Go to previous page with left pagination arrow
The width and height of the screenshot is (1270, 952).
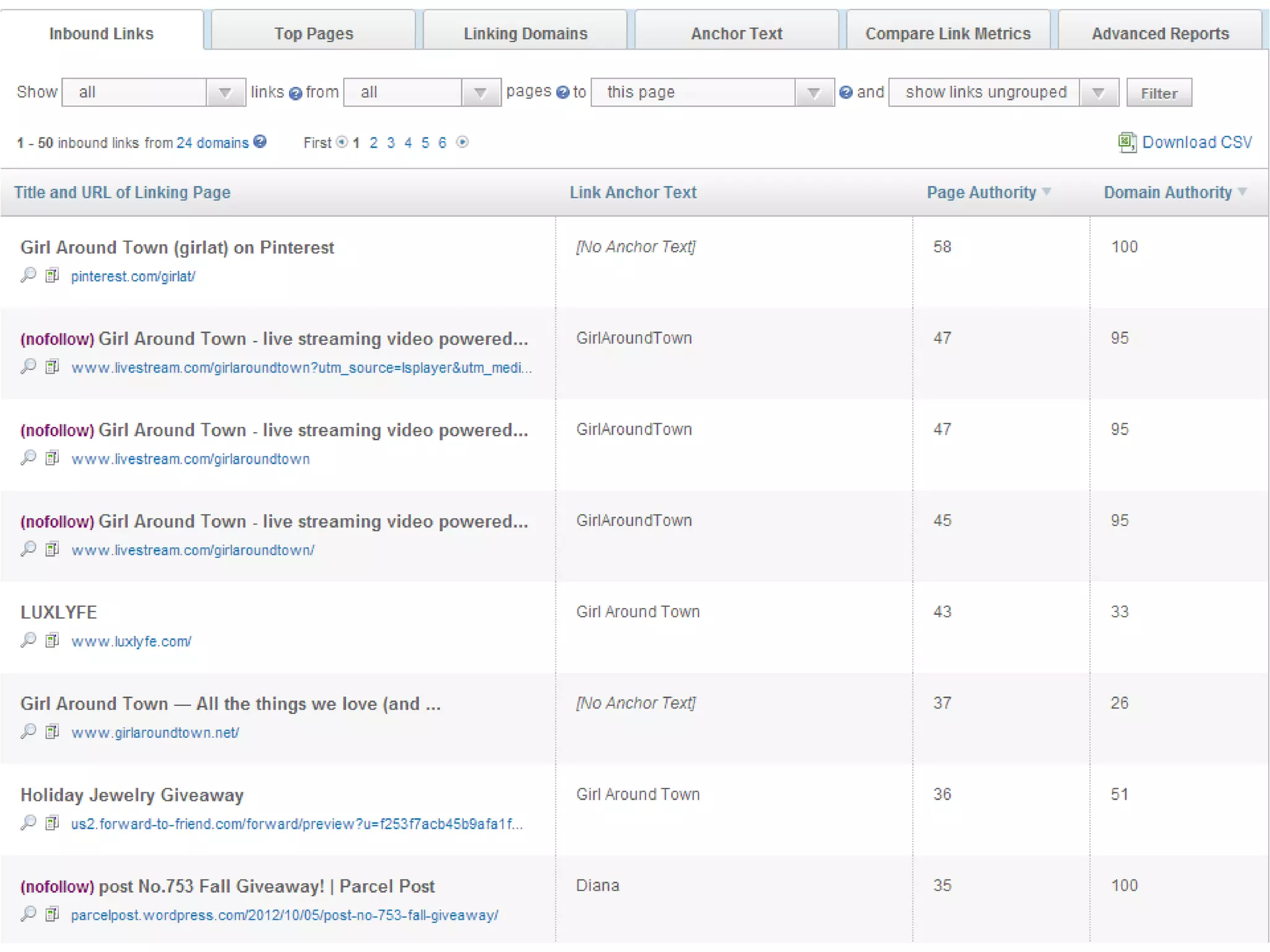(342, 142)
